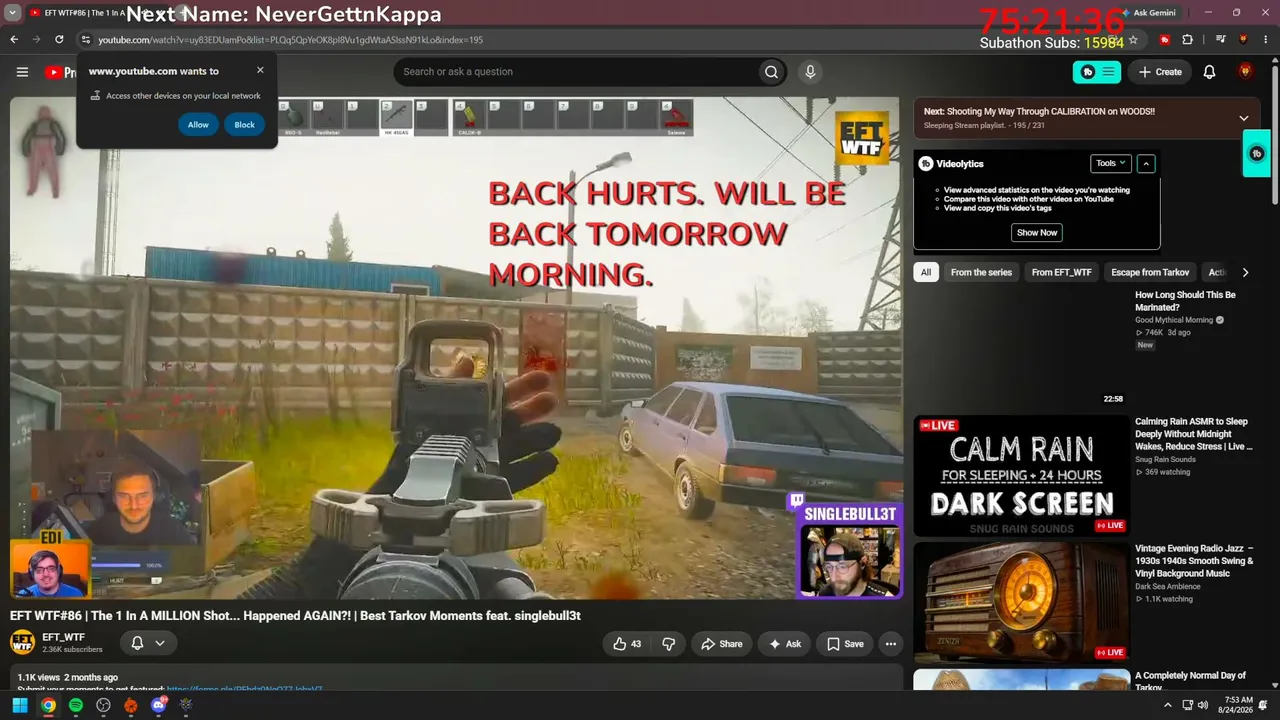Image resolution: width=1280 pixels, height=720 pixels.
Task: Open the Create menu
Action: pos(1159,72)
